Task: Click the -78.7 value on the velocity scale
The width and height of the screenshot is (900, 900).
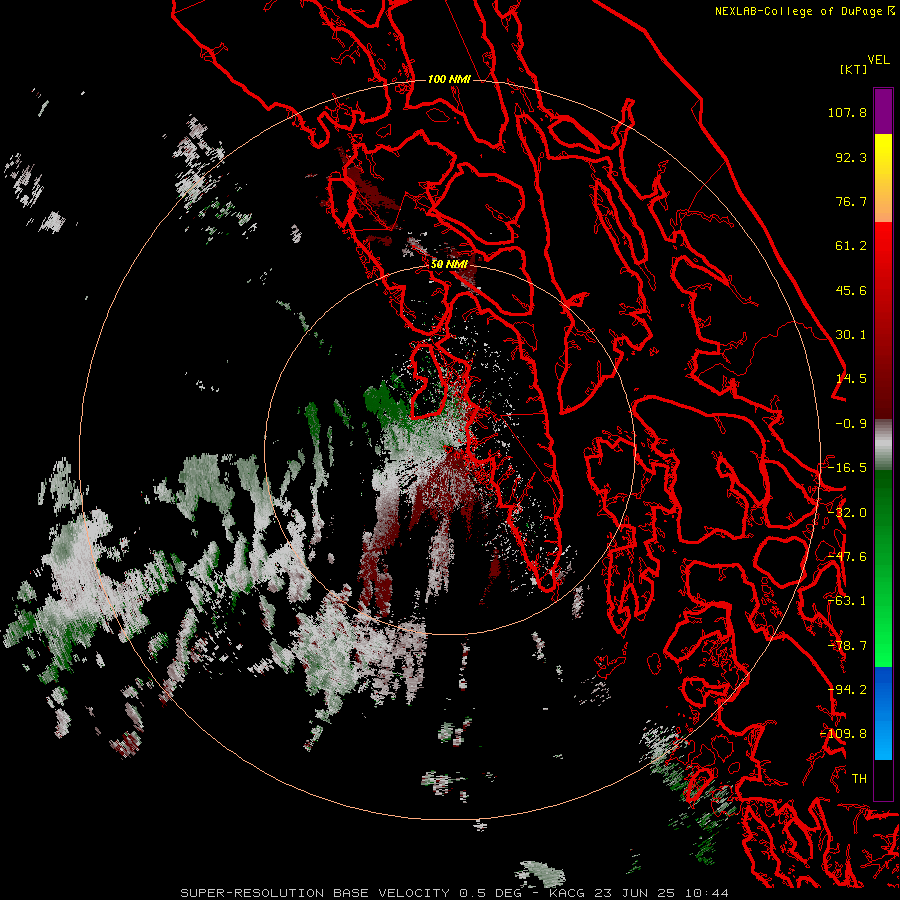Action: (x=847, y=646)
